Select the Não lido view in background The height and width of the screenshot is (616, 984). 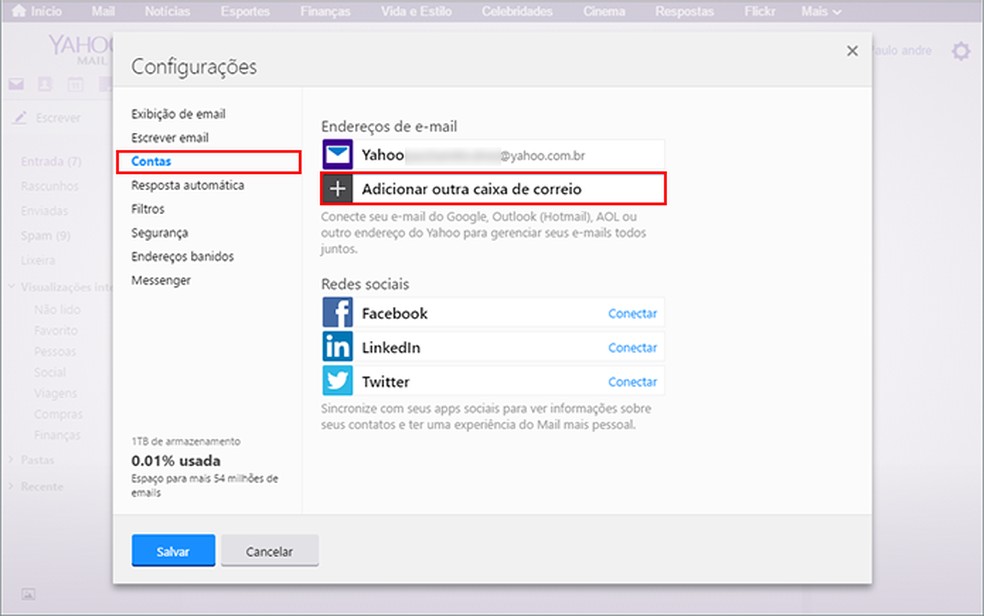[x=57, y=309]
